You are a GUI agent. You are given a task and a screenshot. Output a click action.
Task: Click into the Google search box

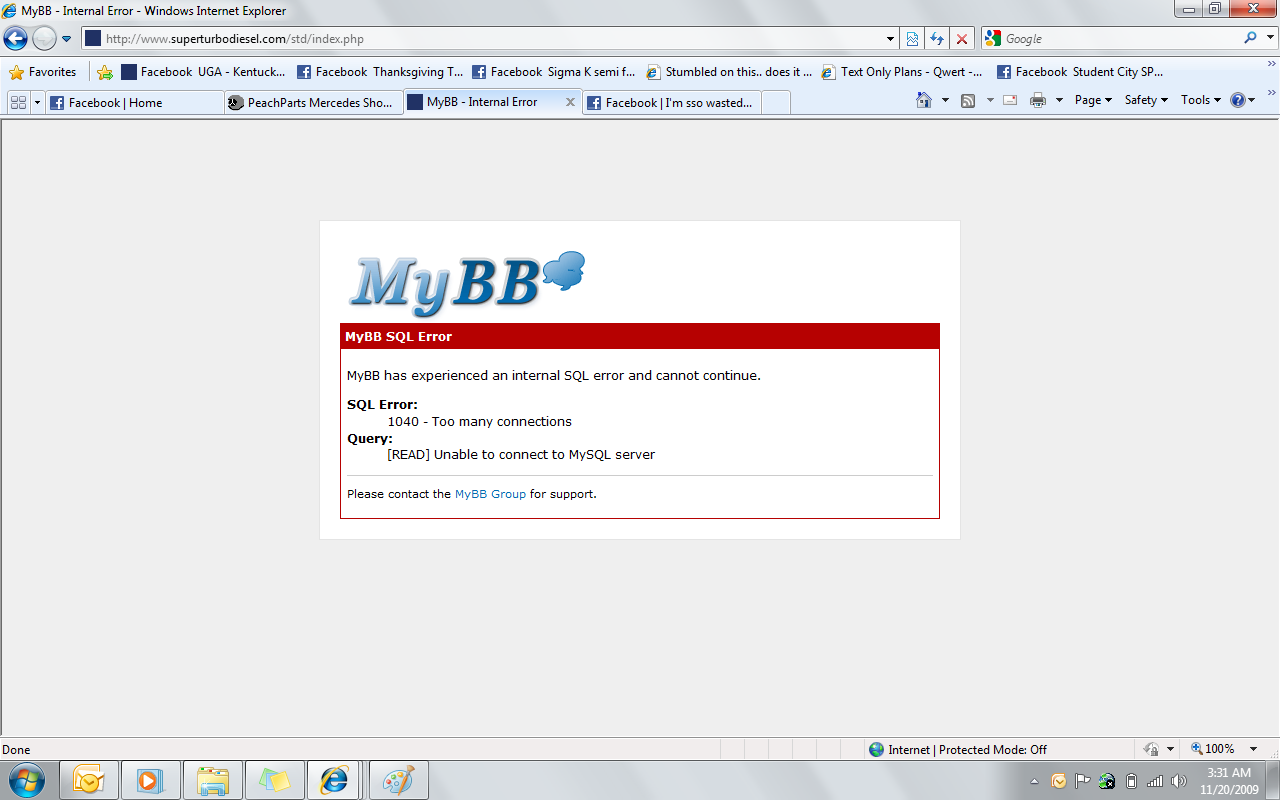click(x=1120, y=39)
